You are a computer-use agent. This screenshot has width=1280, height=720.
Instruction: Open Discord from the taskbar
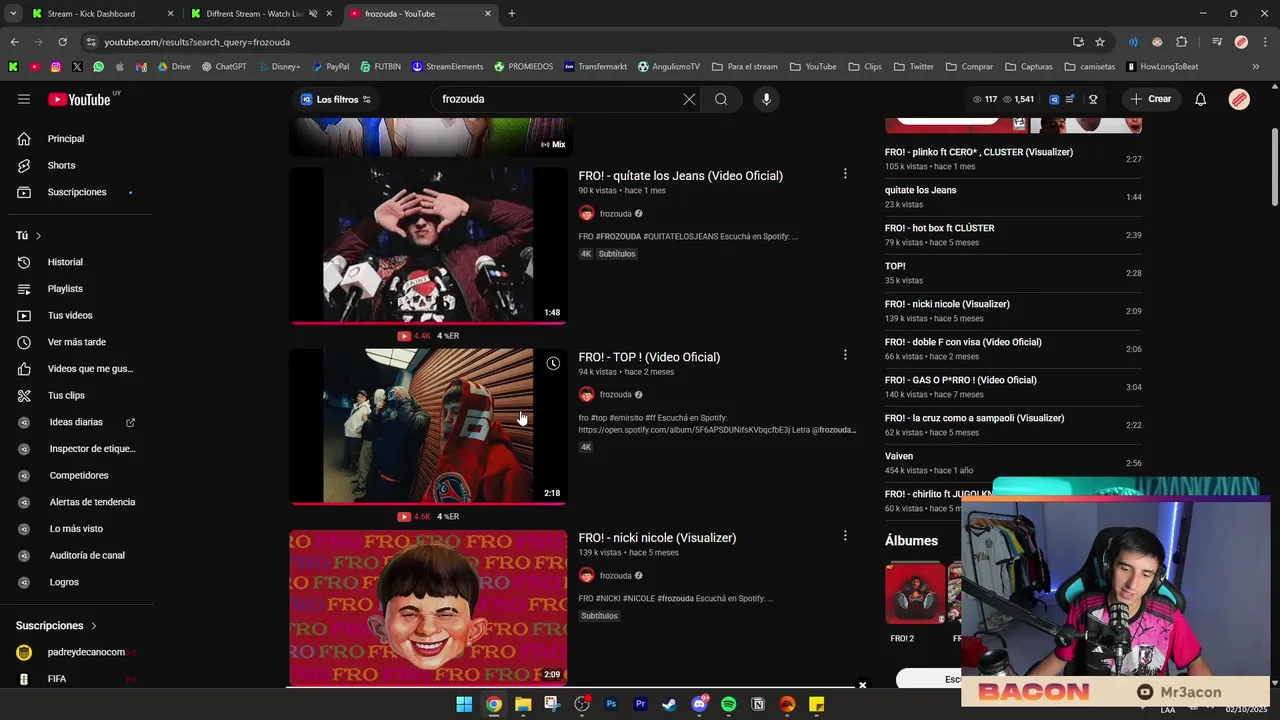click(x=699, y=704)
